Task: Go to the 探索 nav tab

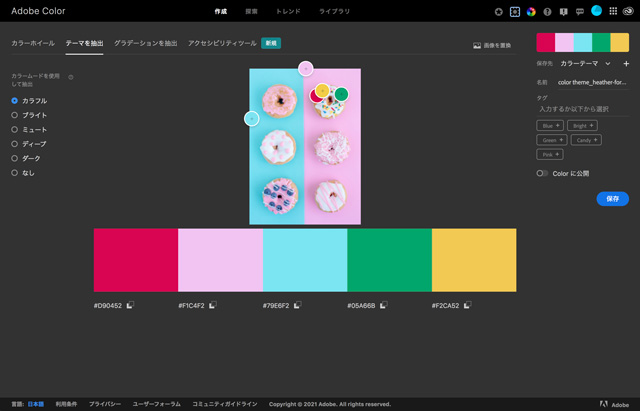Action: tap(251, 11)
